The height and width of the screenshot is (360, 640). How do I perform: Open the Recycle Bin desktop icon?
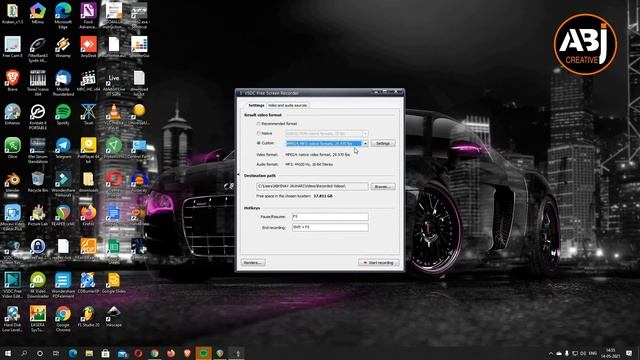coord(38,182)
